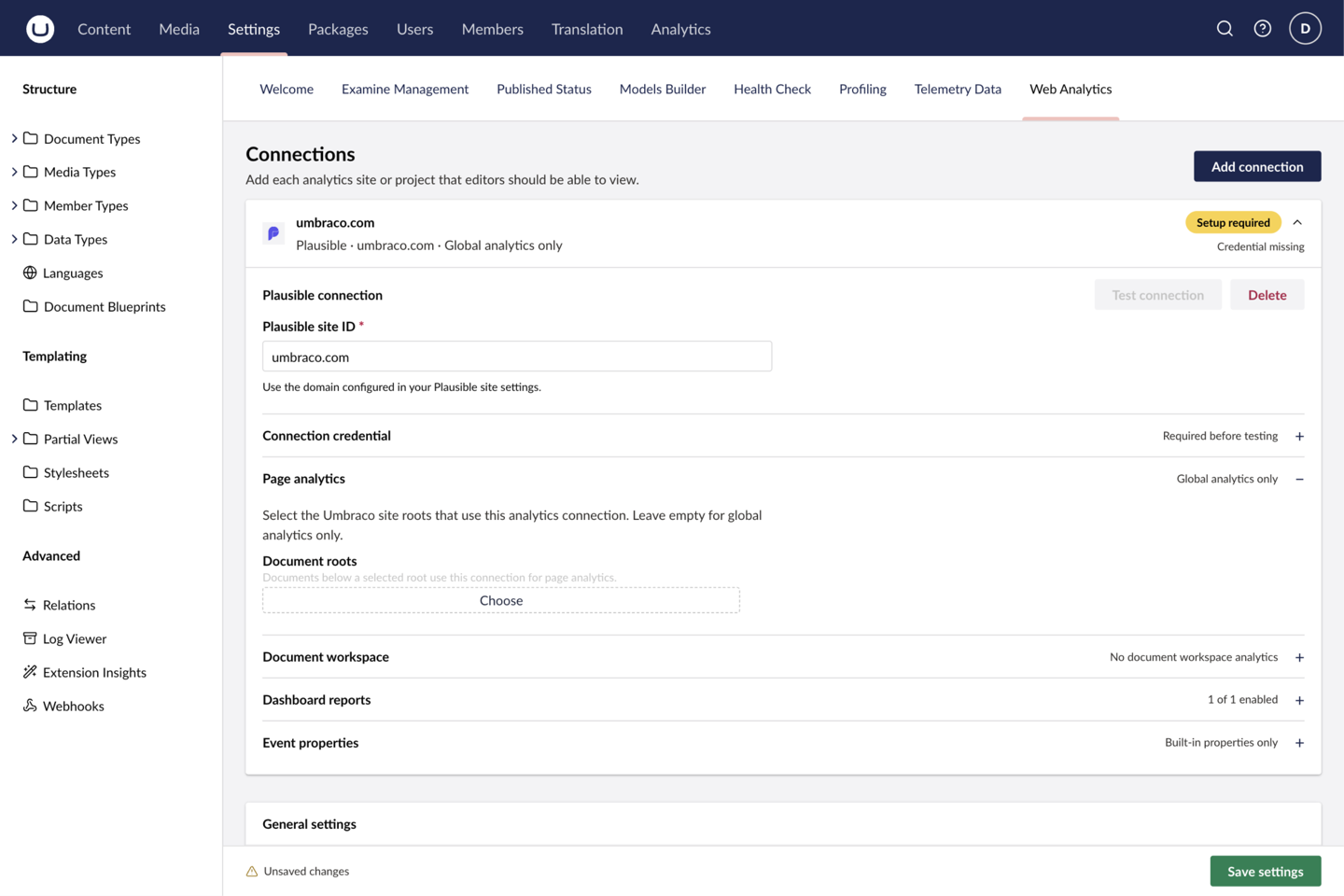This screenshot has width=1344, height=896.
Task: Expand the Event properties section
Action: click(x=1299, y=743)
